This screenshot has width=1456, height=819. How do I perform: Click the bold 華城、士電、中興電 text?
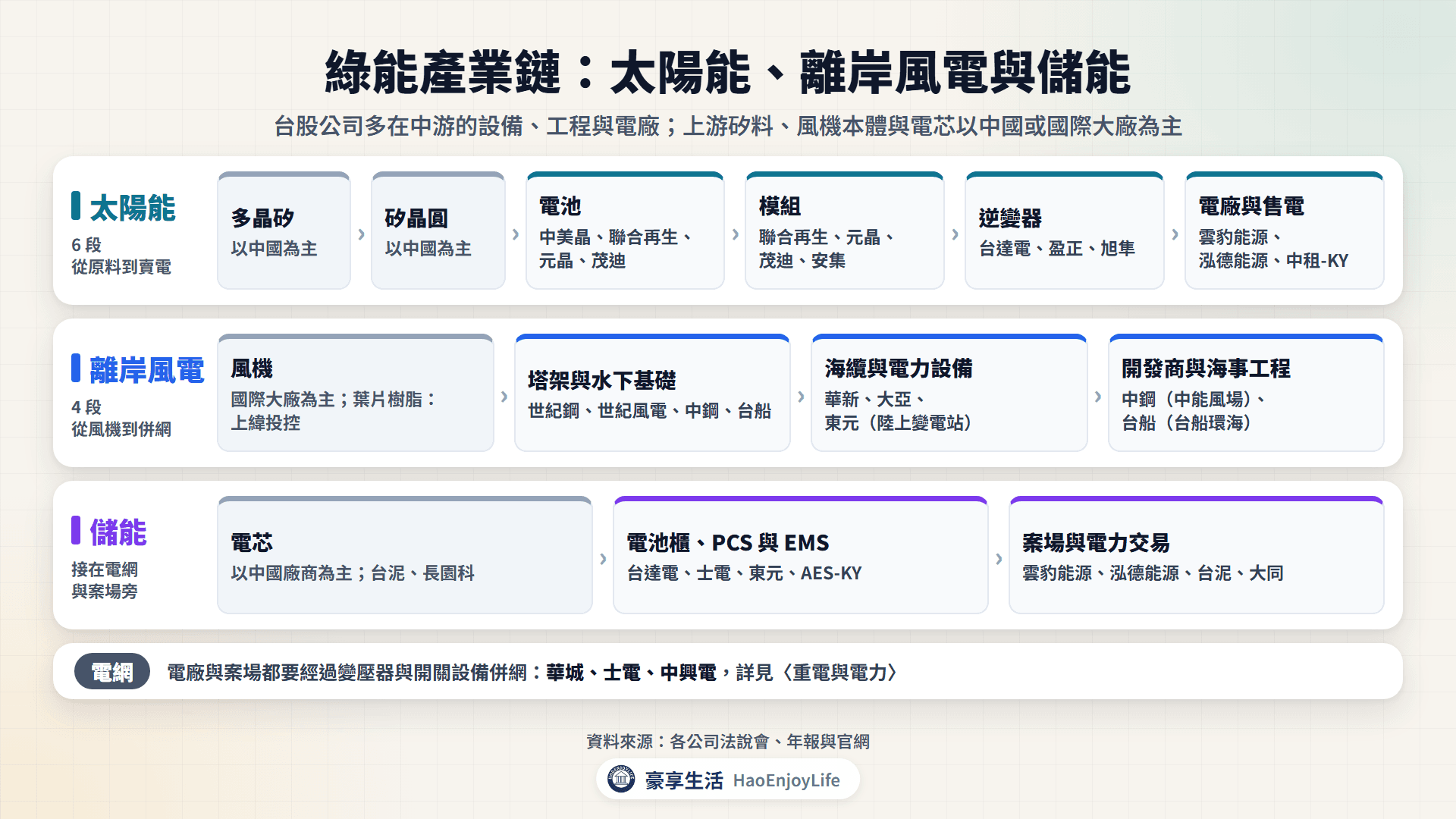[x=631, y=672]
